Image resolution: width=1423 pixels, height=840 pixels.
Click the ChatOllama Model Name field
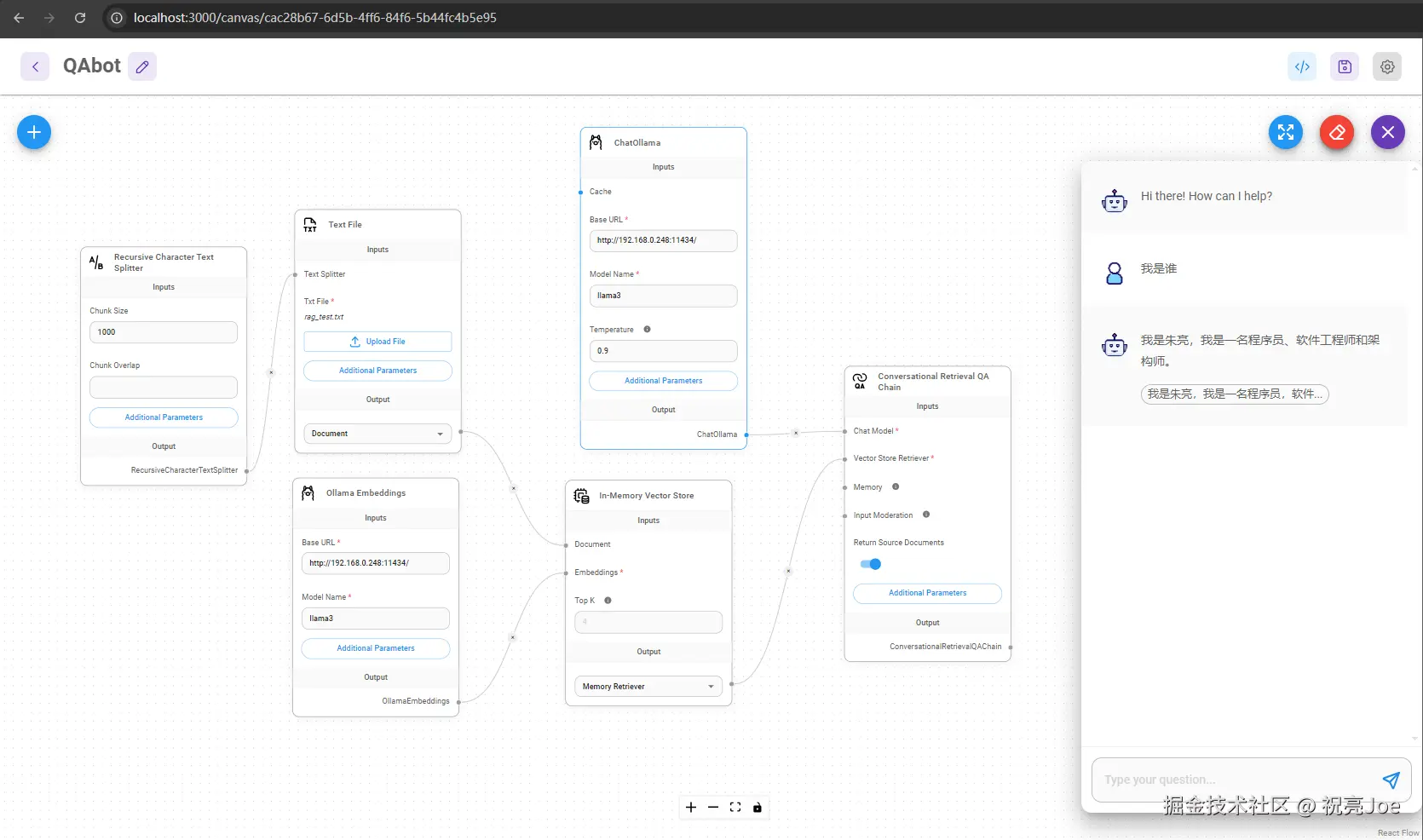point(663,296)
